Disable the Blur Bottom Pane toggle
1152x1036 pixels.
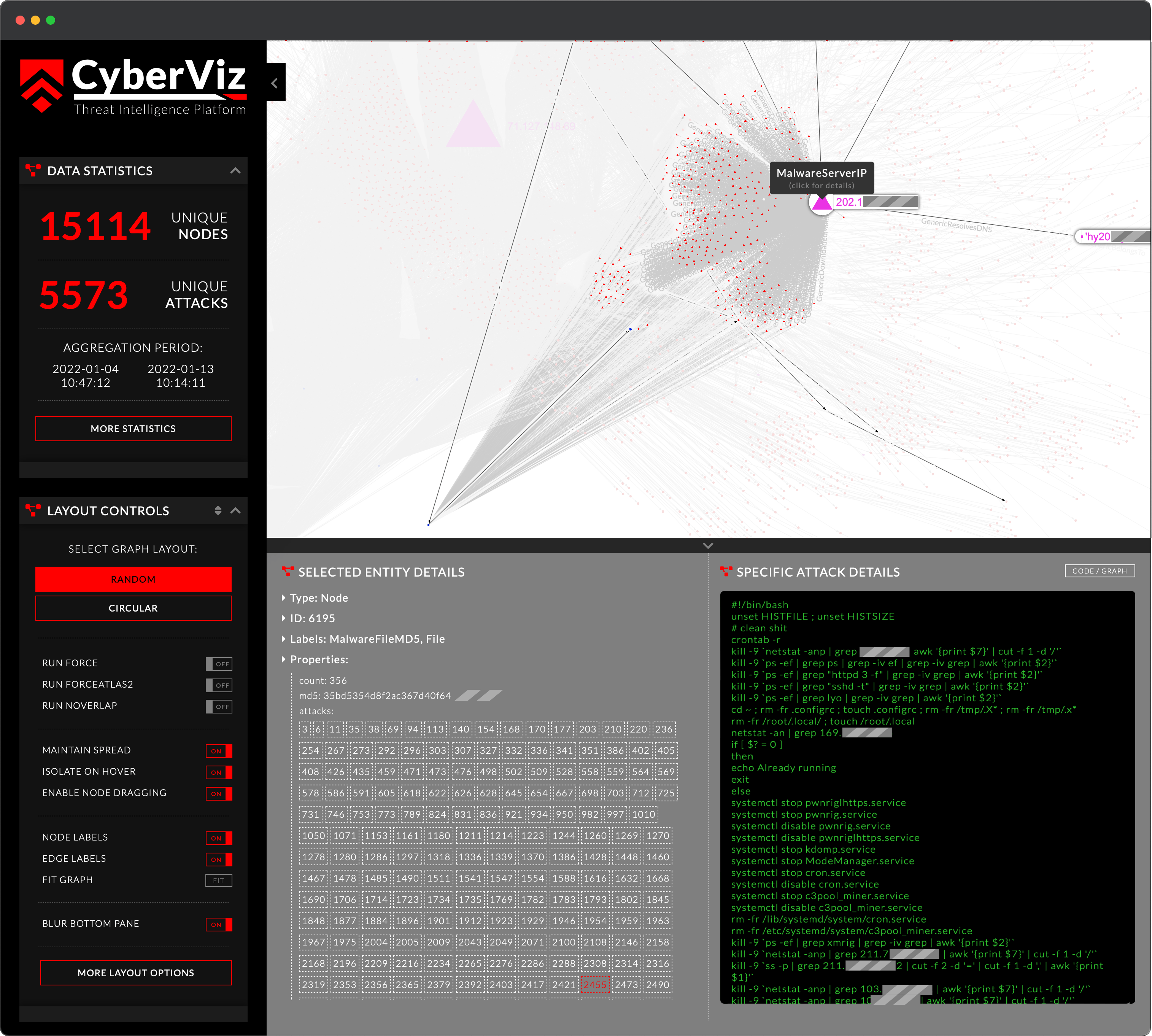[x=219, y=925]
